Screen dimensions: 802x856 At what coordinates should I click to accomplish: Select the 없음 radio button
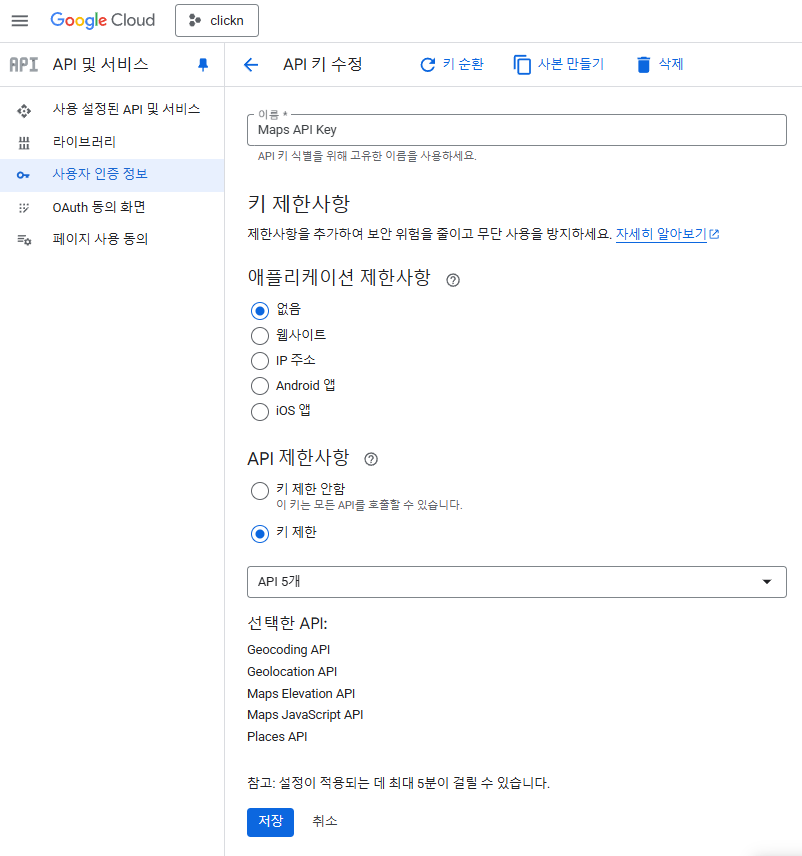coord(260,311)
